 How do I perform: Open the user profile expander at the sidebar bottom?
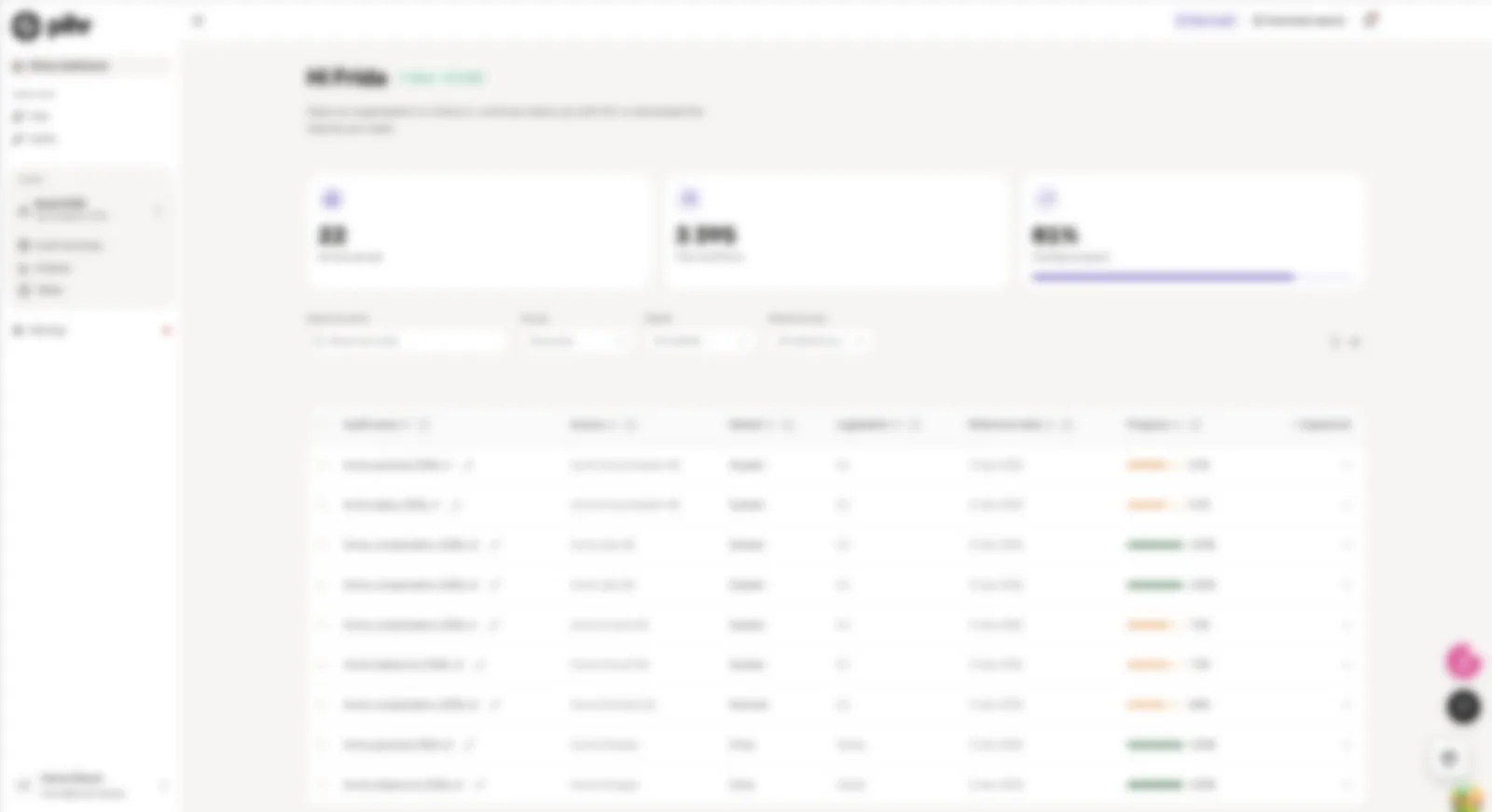point(164,786)
